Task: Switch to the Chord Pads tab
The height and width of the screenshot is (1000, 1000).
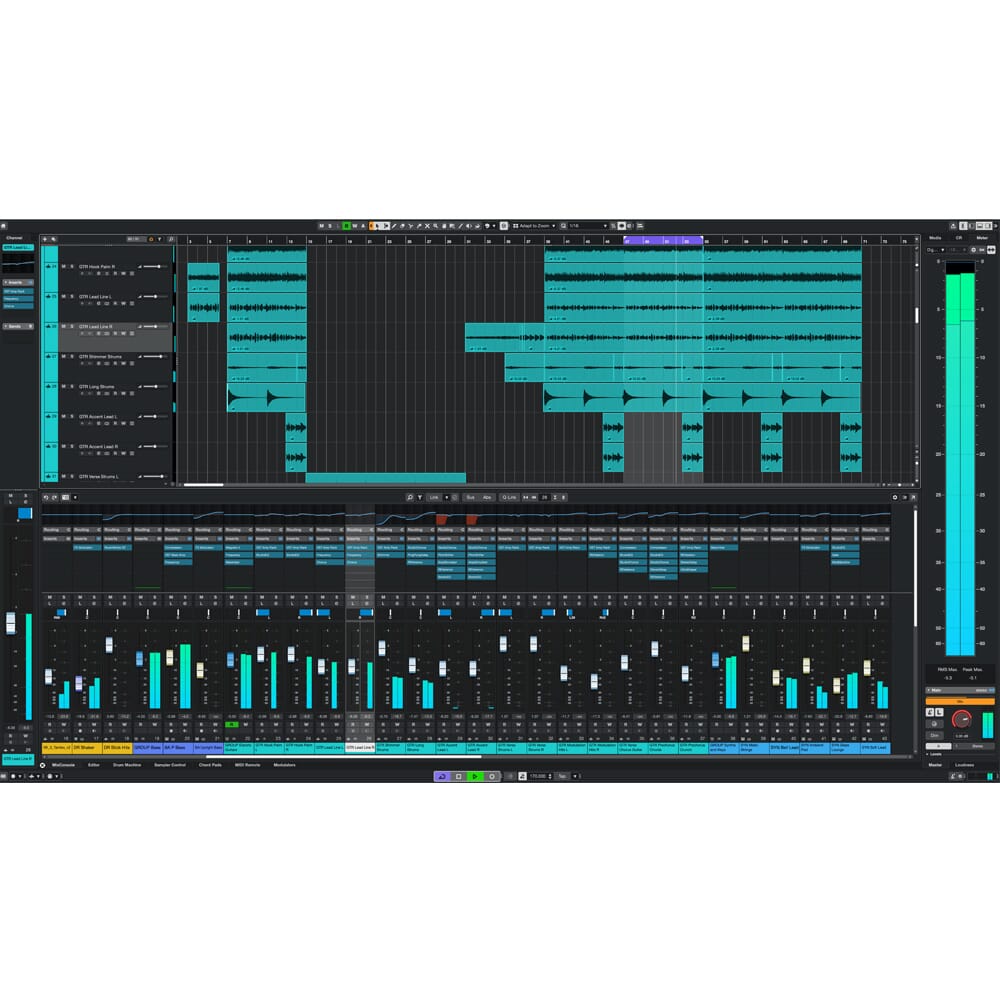Action: 210,764
